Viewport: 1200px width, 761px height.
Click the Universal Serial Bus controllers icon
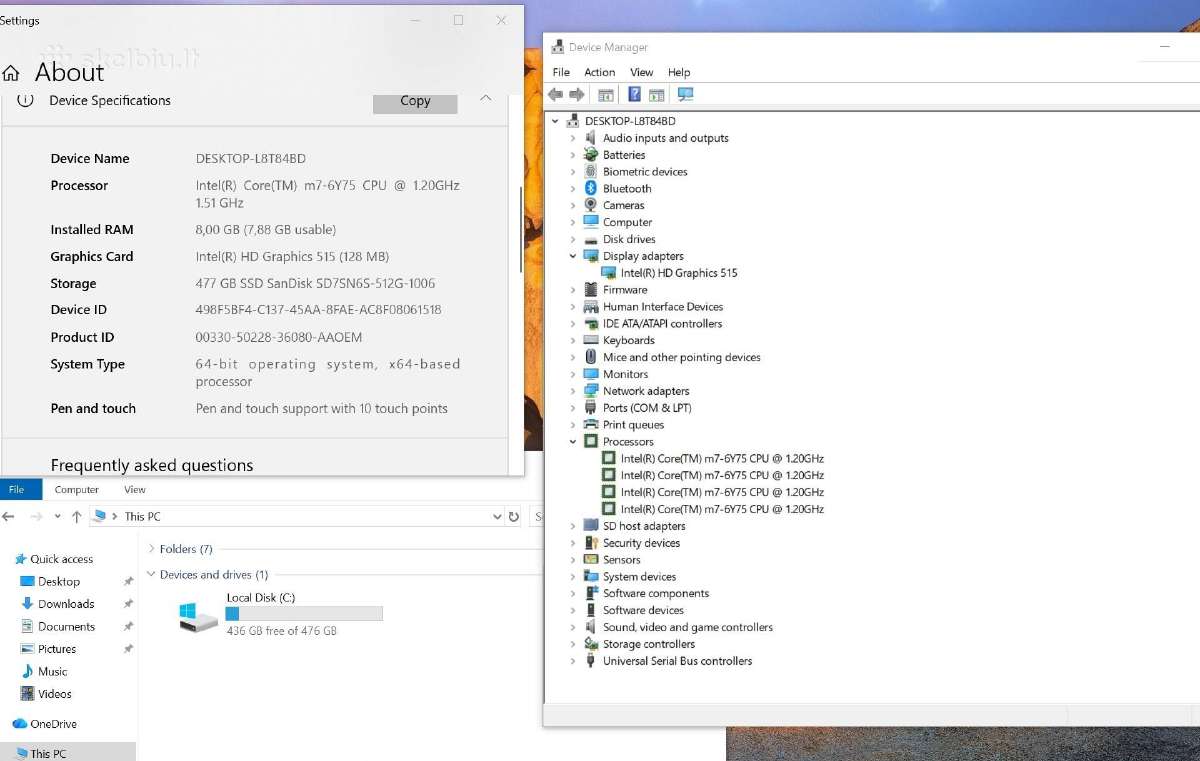click(591, 661)
